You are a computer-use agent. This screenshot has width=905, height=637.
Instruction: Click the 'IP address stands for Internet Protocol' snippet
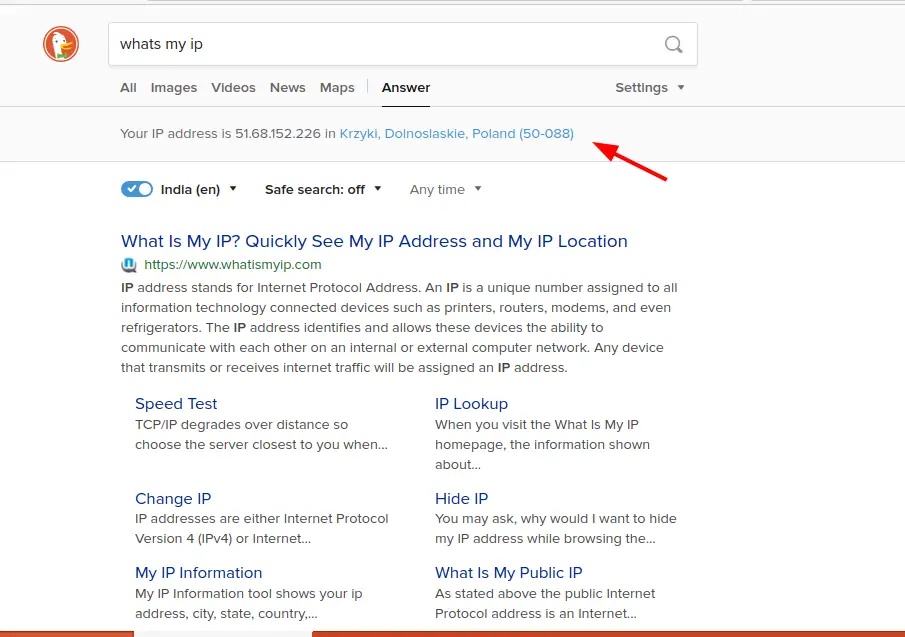tap(399, 328)
